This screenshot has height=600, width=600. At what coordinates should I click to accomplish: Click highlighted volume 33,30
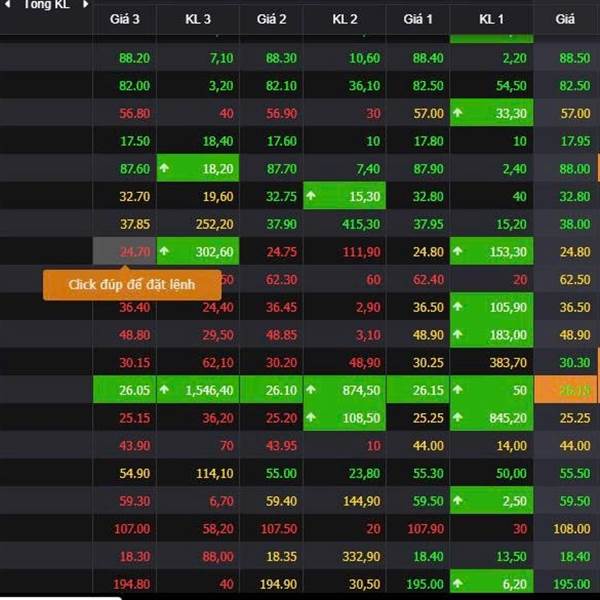coord(491,113)
